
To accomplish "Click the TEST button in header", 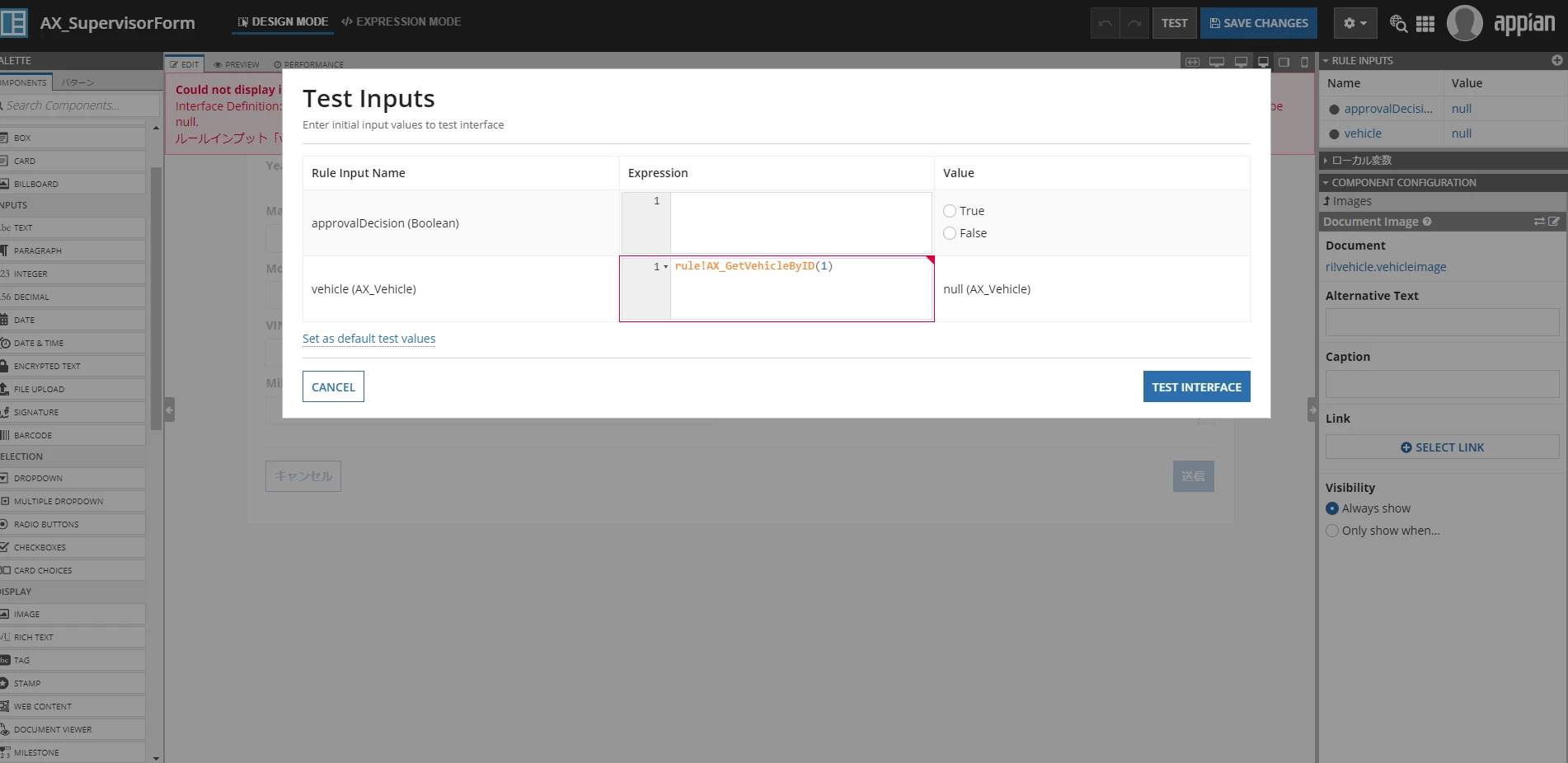I will (1174, 23).
